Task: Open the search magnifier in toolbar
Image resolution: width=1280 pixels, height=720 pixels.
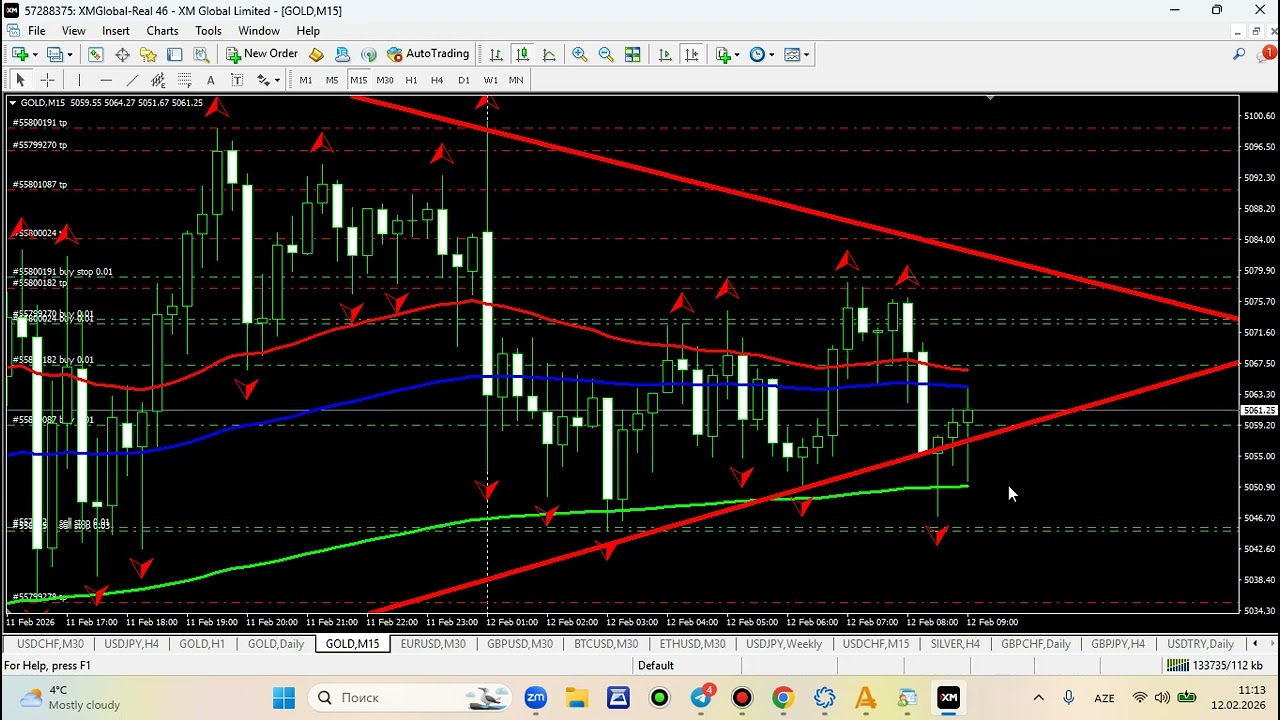Action: [x=1239, y=54]
